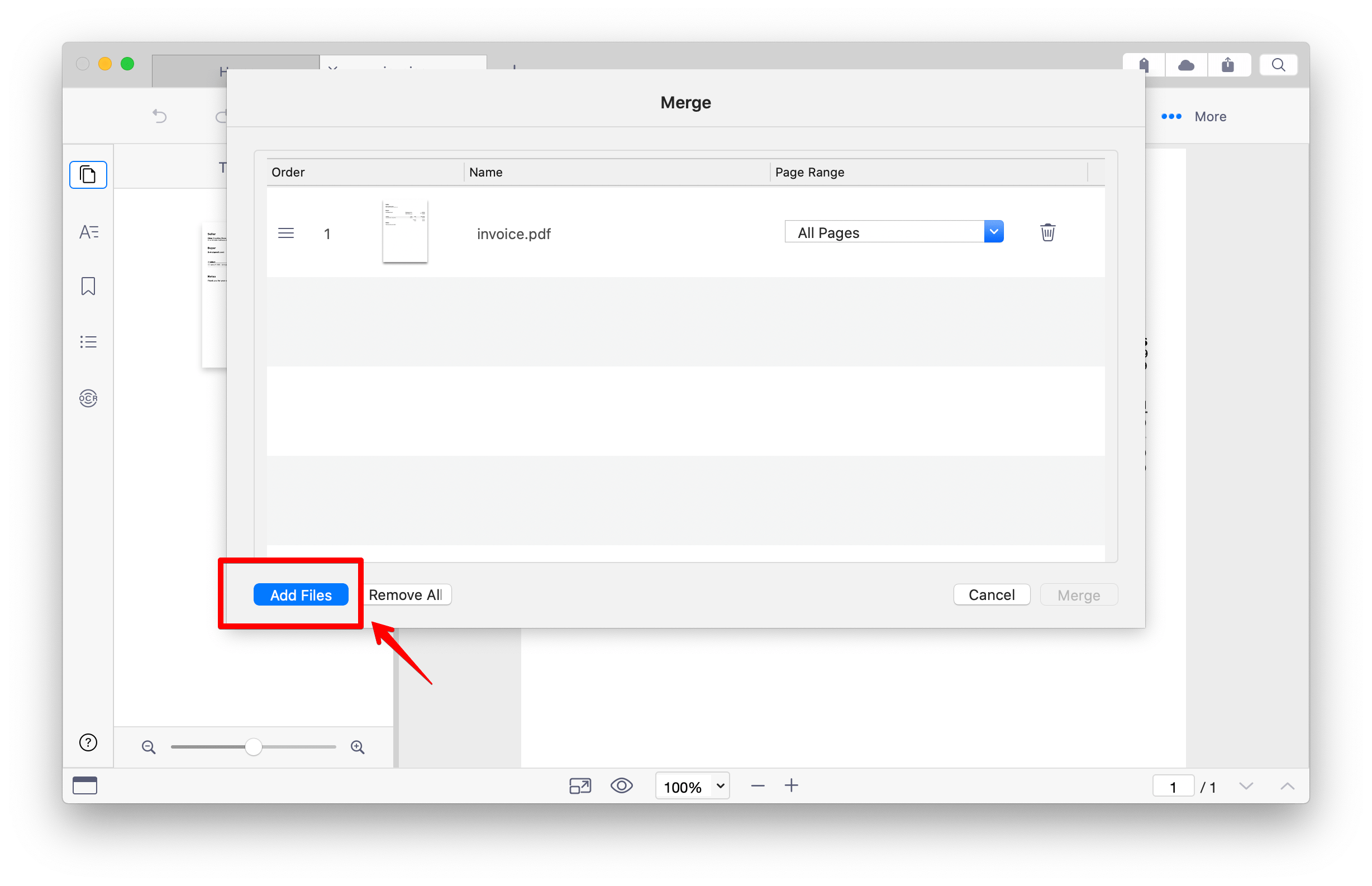Click the grayed-out Merge button
This screenshot has height=886, width=1372.
(1078, 594)
